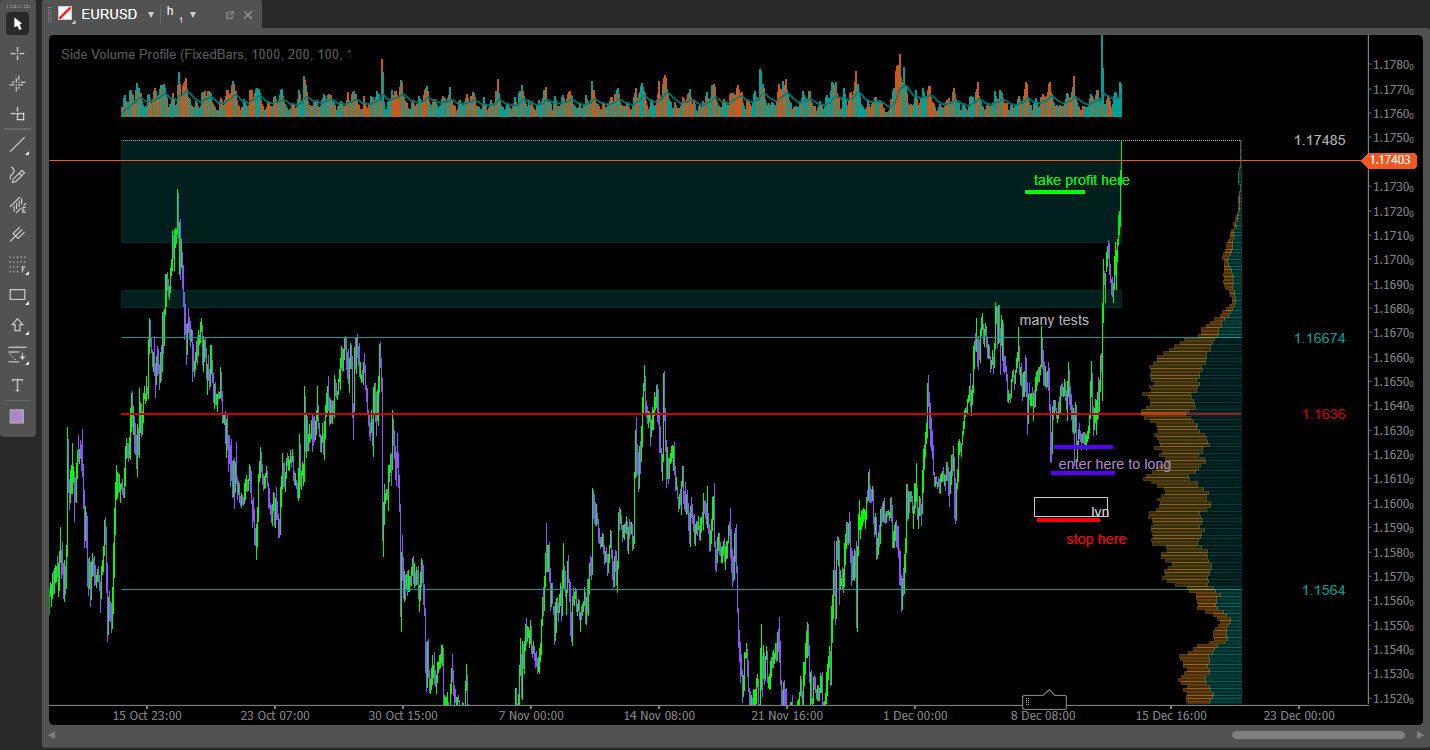Click the horizontal chart scrollbar thumb
Screen dimensions: 1430x750
1318,735
